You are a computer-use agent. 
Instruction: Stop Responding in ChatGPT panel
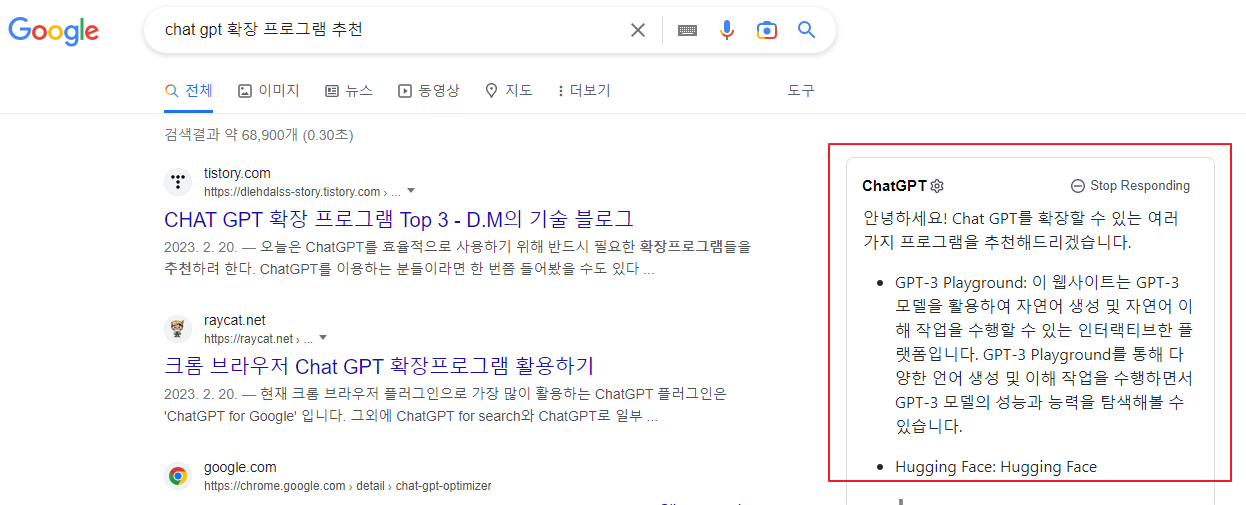pyautogui.click(x=1130, y=186)
